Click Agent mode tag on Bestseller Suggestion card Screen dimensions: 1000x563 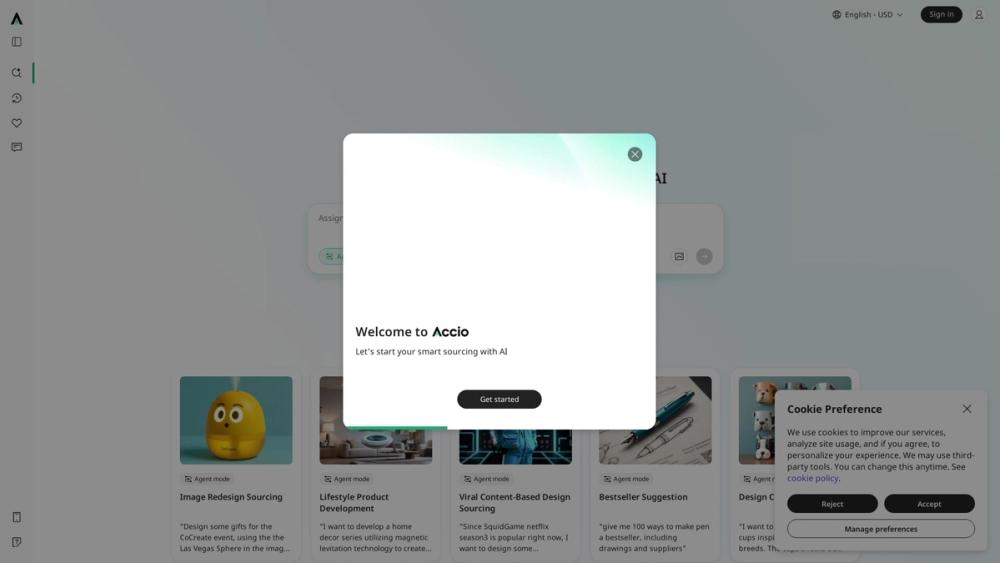point(626,479)
